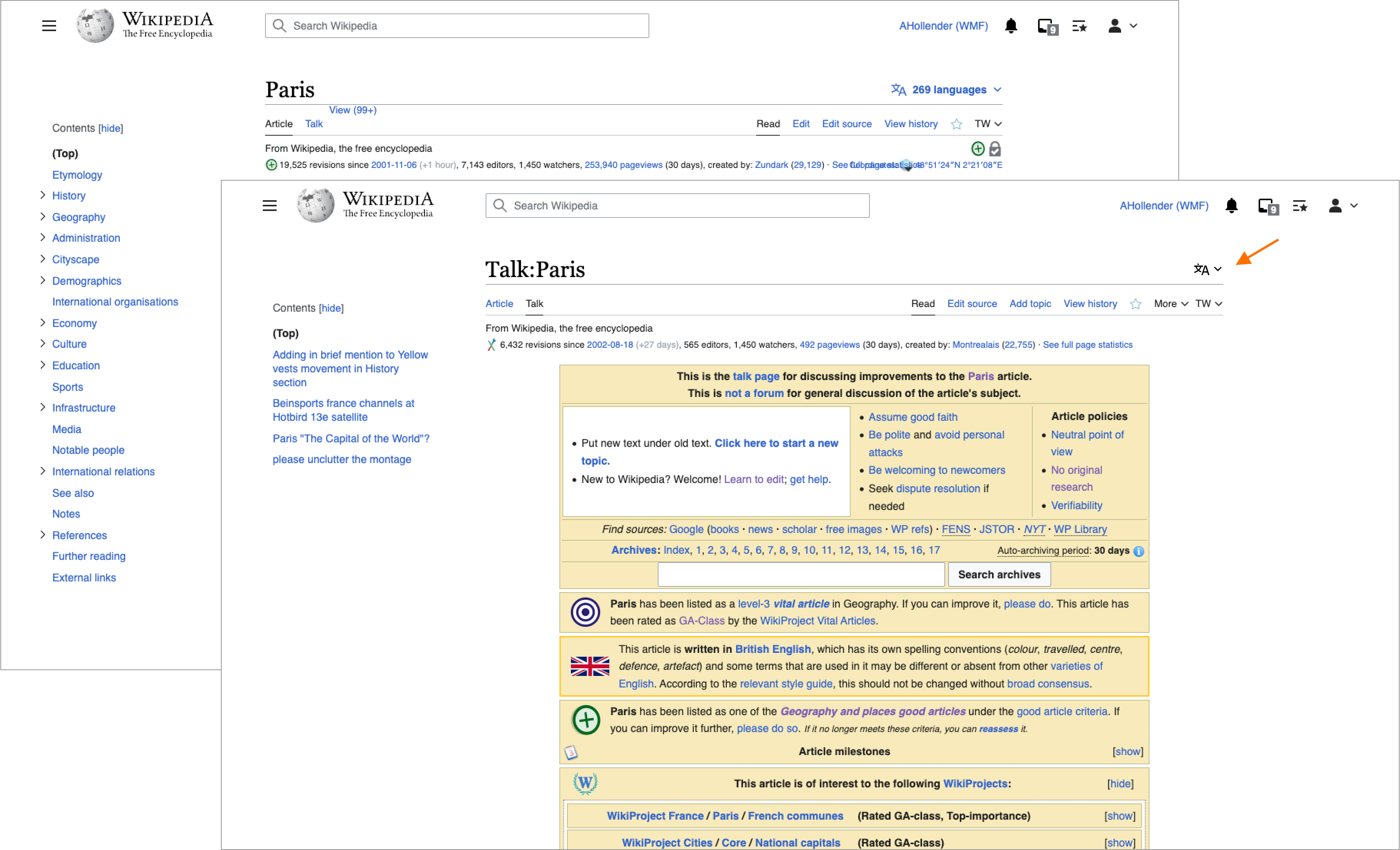Hide the WikiProjects list
1400x850 pixels.
point(1120,784)
